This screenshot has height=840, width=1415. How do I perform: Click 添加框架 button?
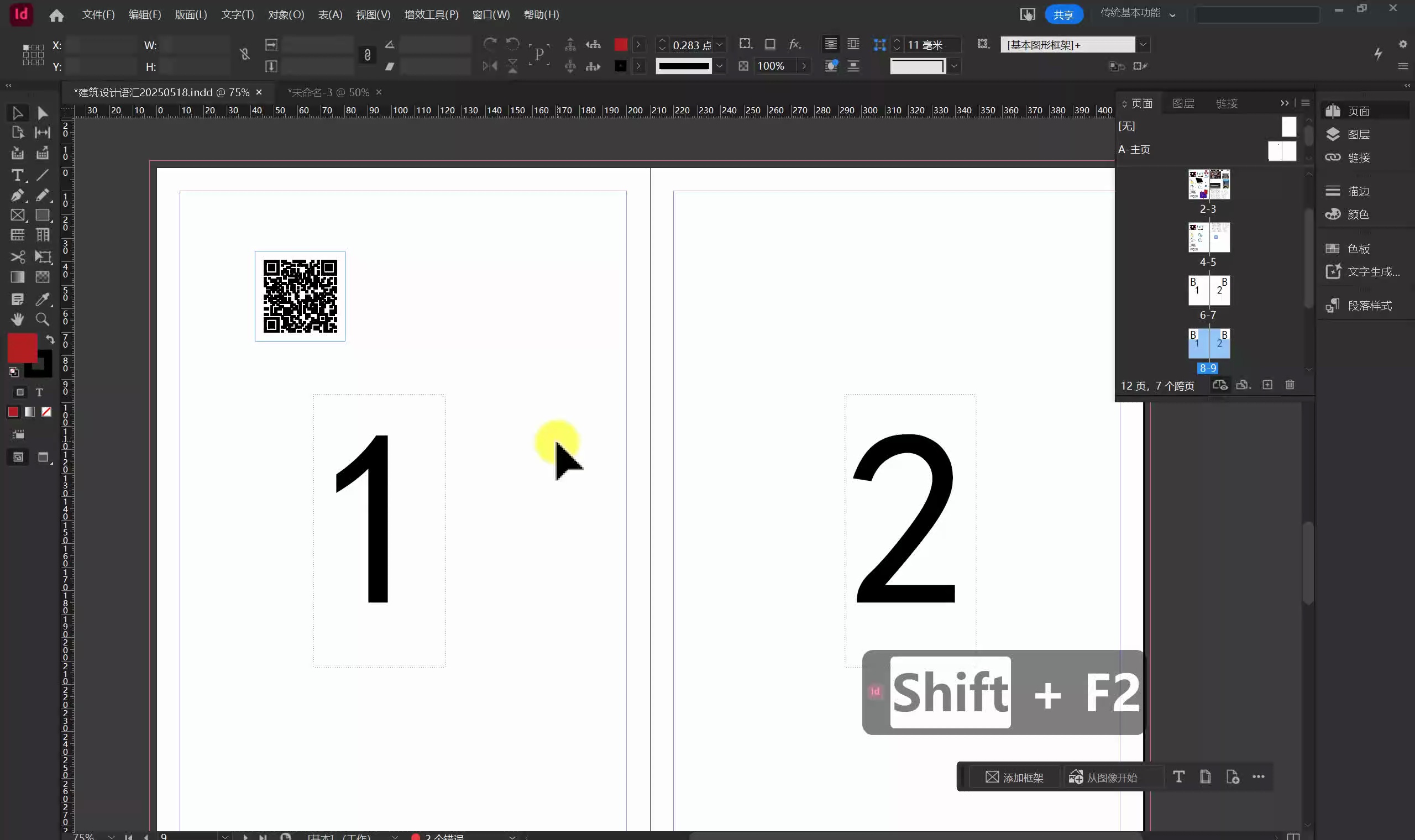pyautogui.click(x=1014, y=777)
